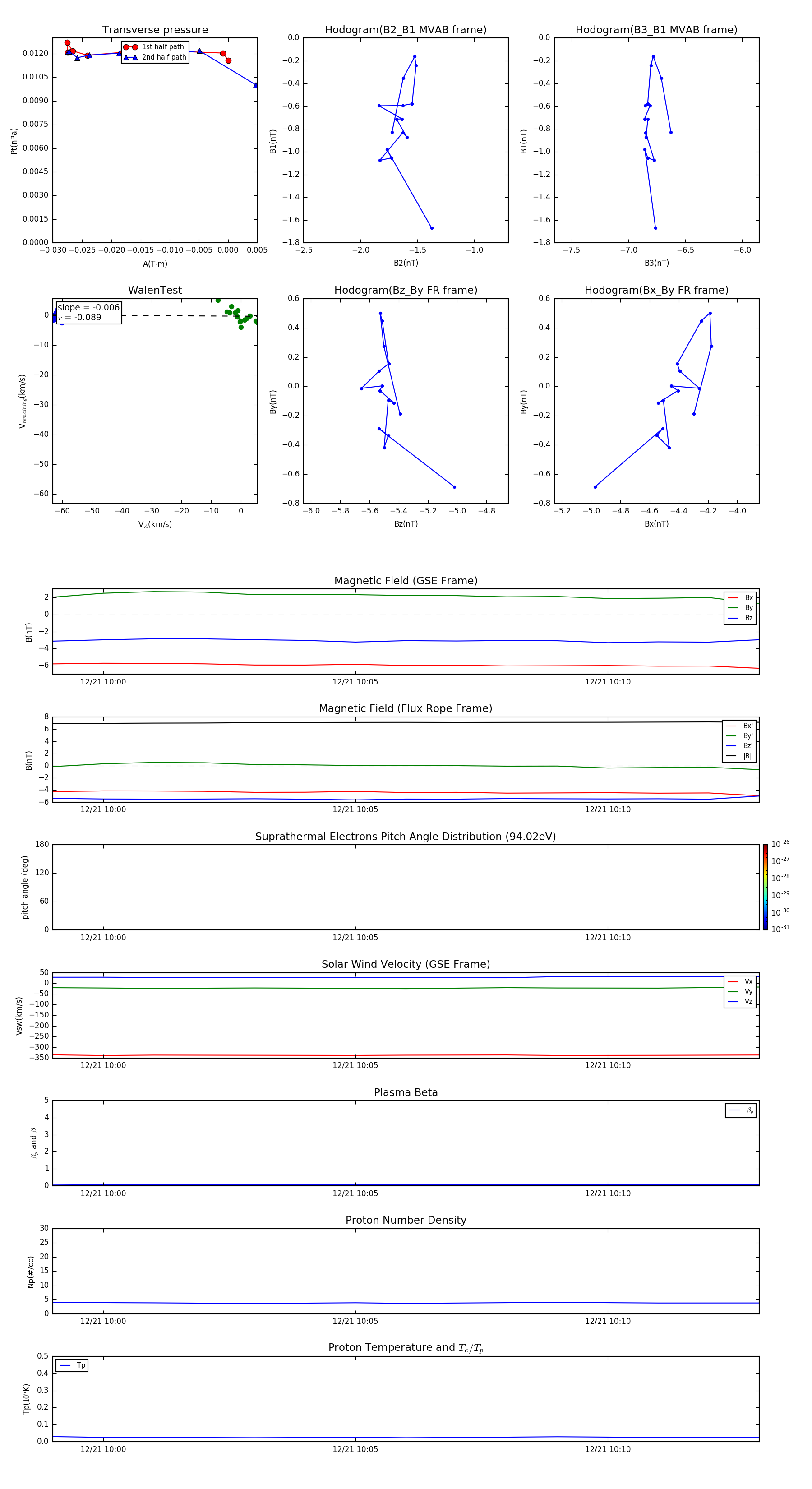Click the "Np(#/cc)" axis label
Image resolution: width=812 pixels, height=1489 pixels.
[x=31, y=1272]
